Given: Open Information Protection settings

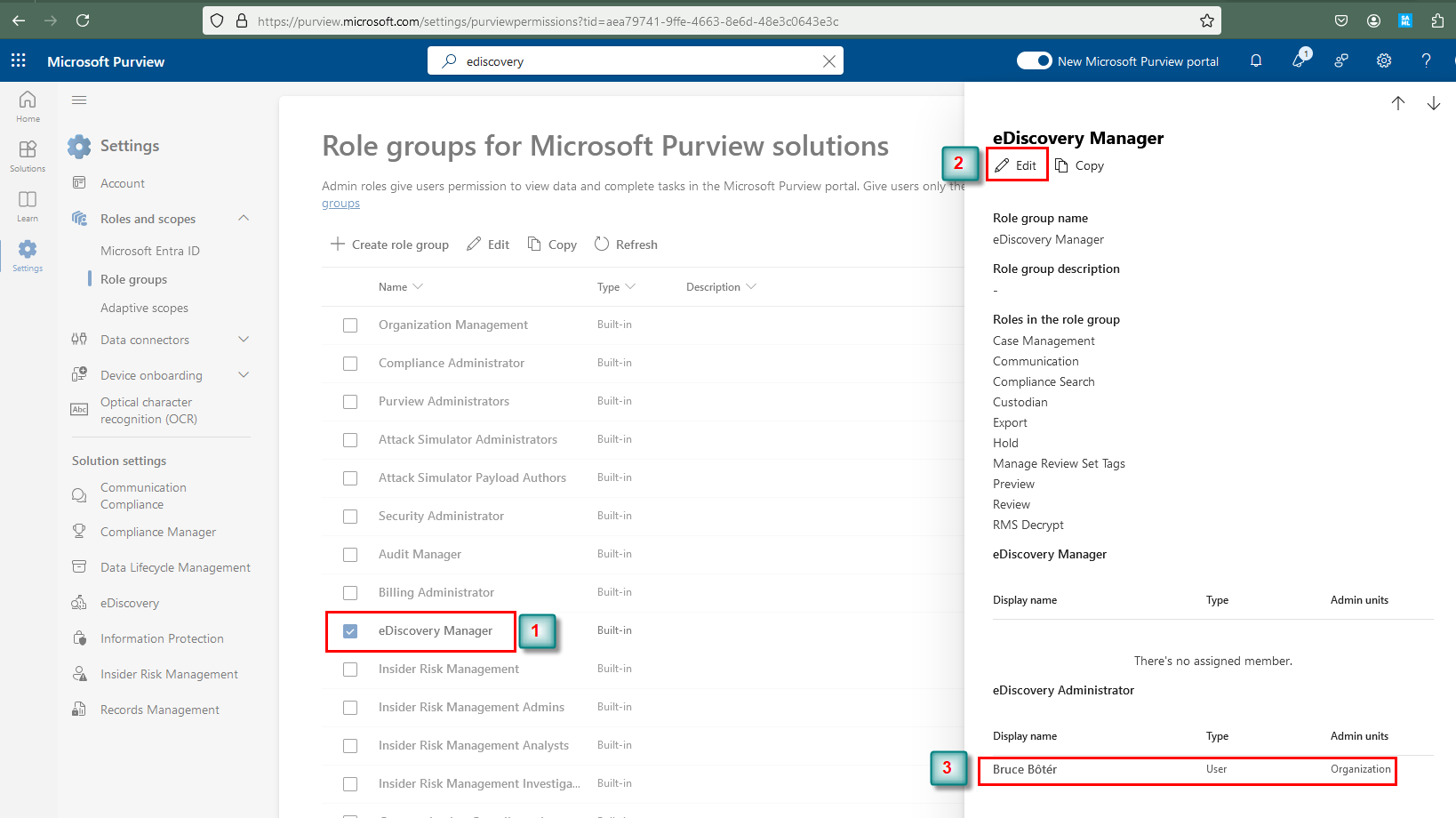Looking at the screenshot, I should [162, 638].
